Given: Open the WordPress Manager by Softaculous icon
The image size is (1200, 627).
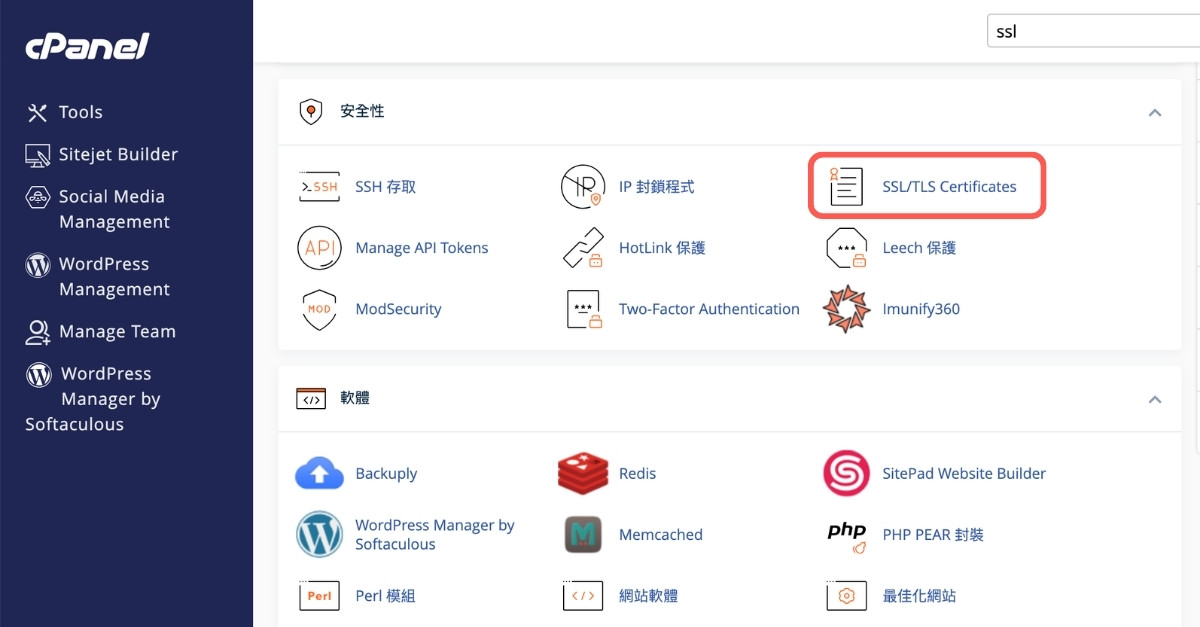Looking at the screenshot, I should pos(319,534).
